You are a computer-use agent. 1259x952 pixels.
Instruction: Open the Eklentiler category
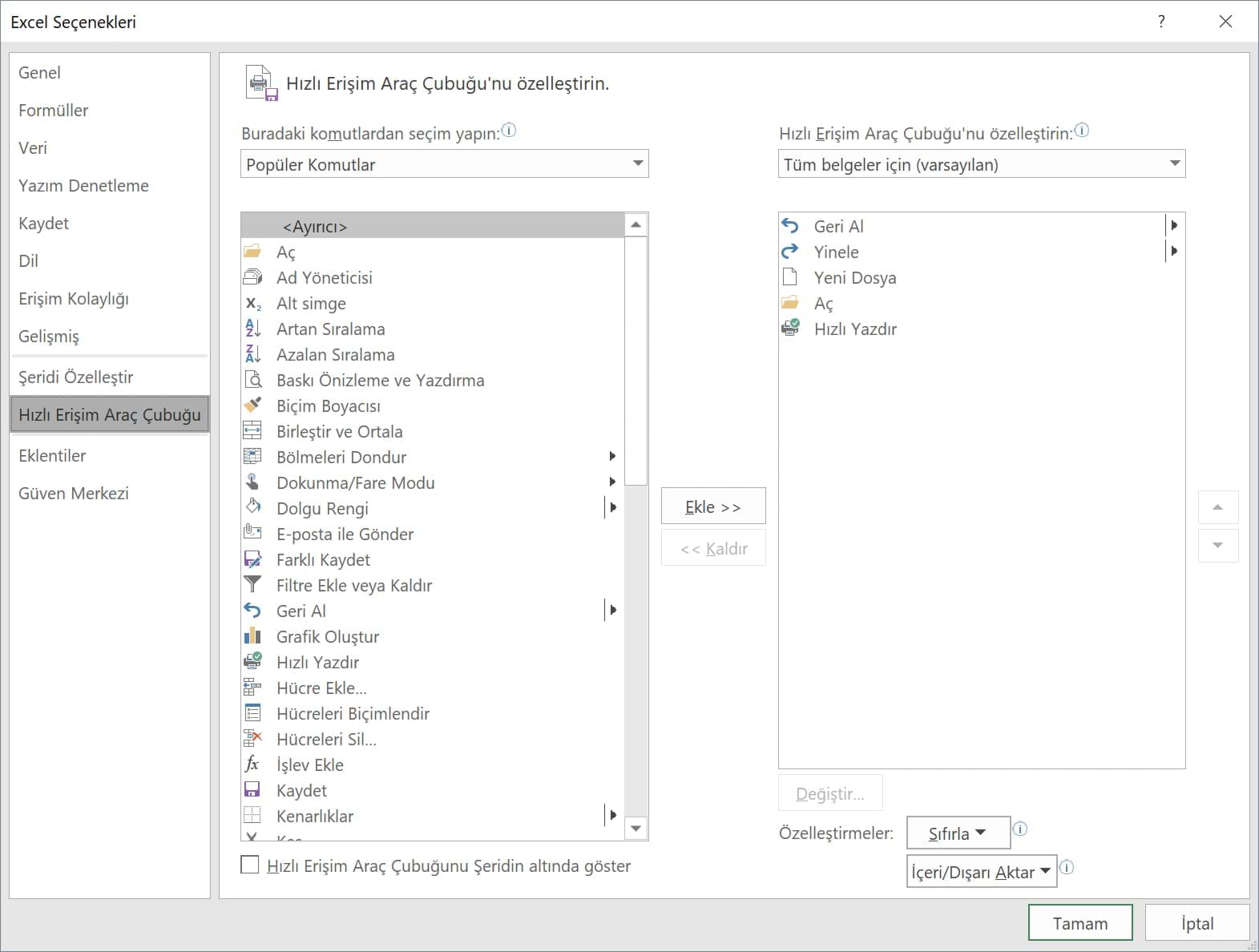(x=110, y=455)
